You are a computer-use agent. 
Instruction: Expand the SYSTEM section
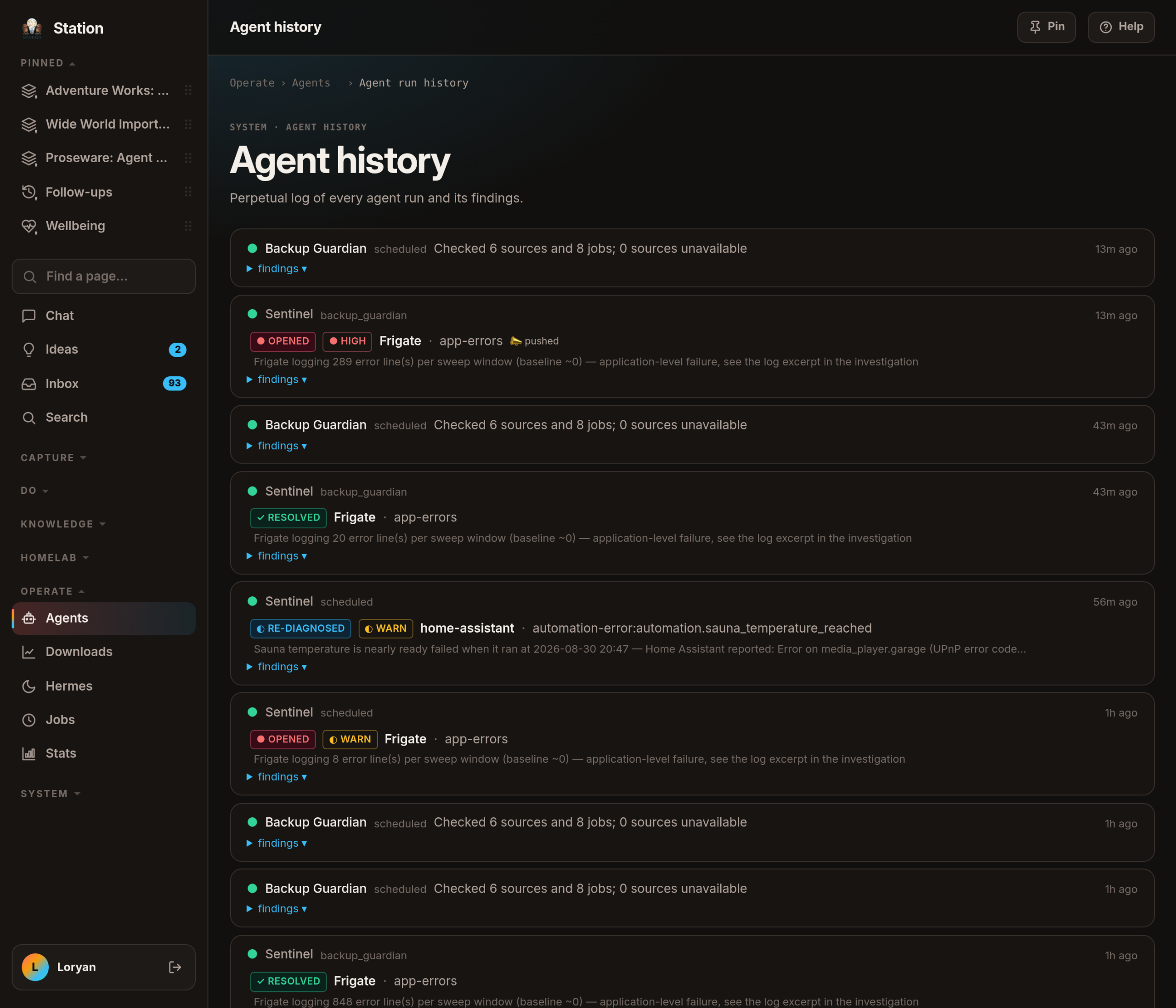(51, 793)
